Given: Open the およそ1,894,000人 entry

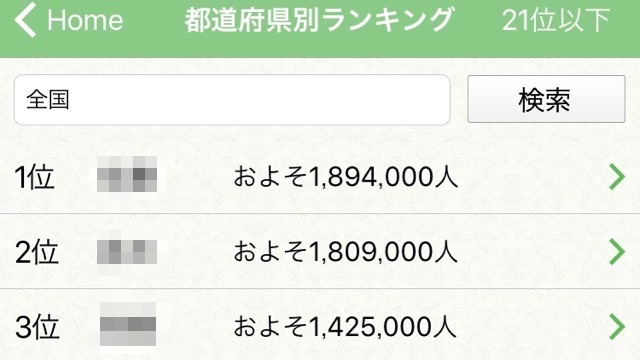Looking at the screenshot, I should [345, 177].
